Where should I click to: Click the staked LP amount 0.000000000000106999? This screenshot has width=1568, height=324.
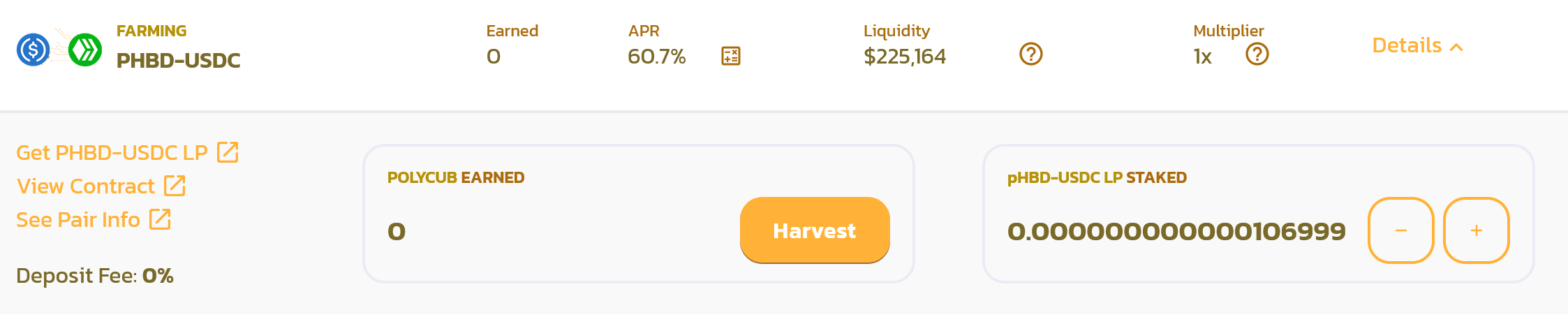tap(1176, 231)
